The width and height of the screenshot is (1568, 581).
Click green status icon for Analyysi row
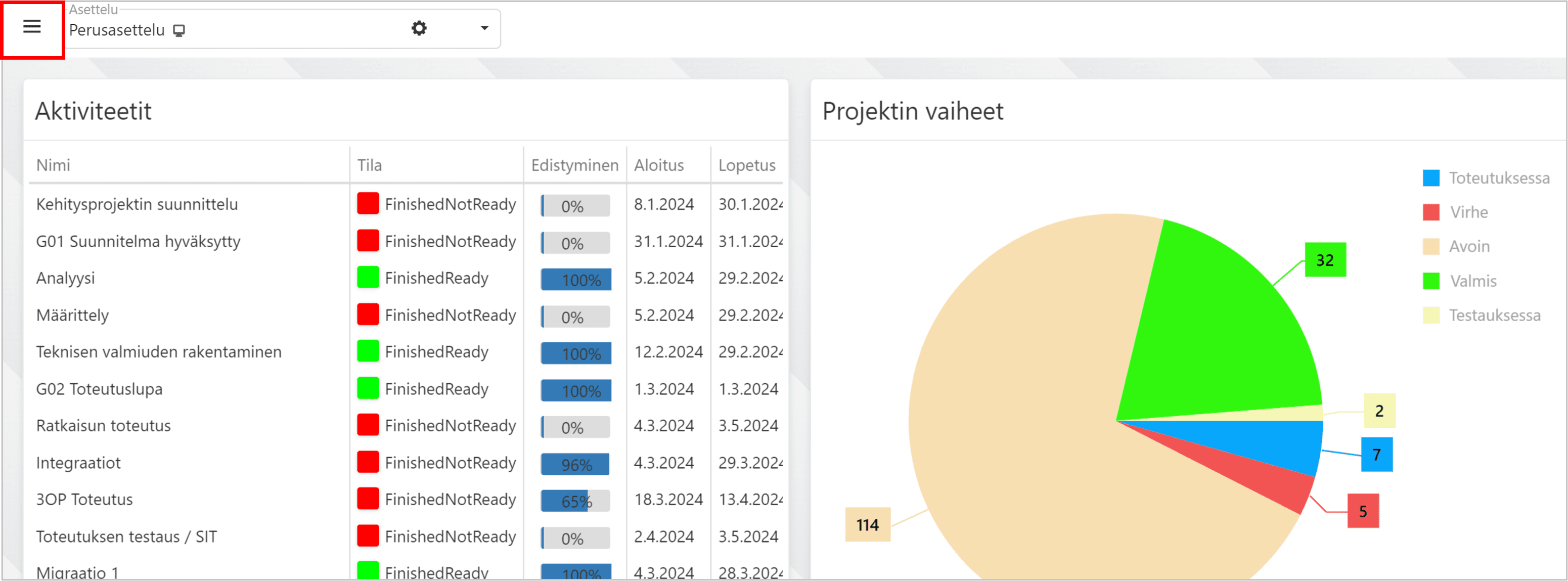tap(368, 278)
